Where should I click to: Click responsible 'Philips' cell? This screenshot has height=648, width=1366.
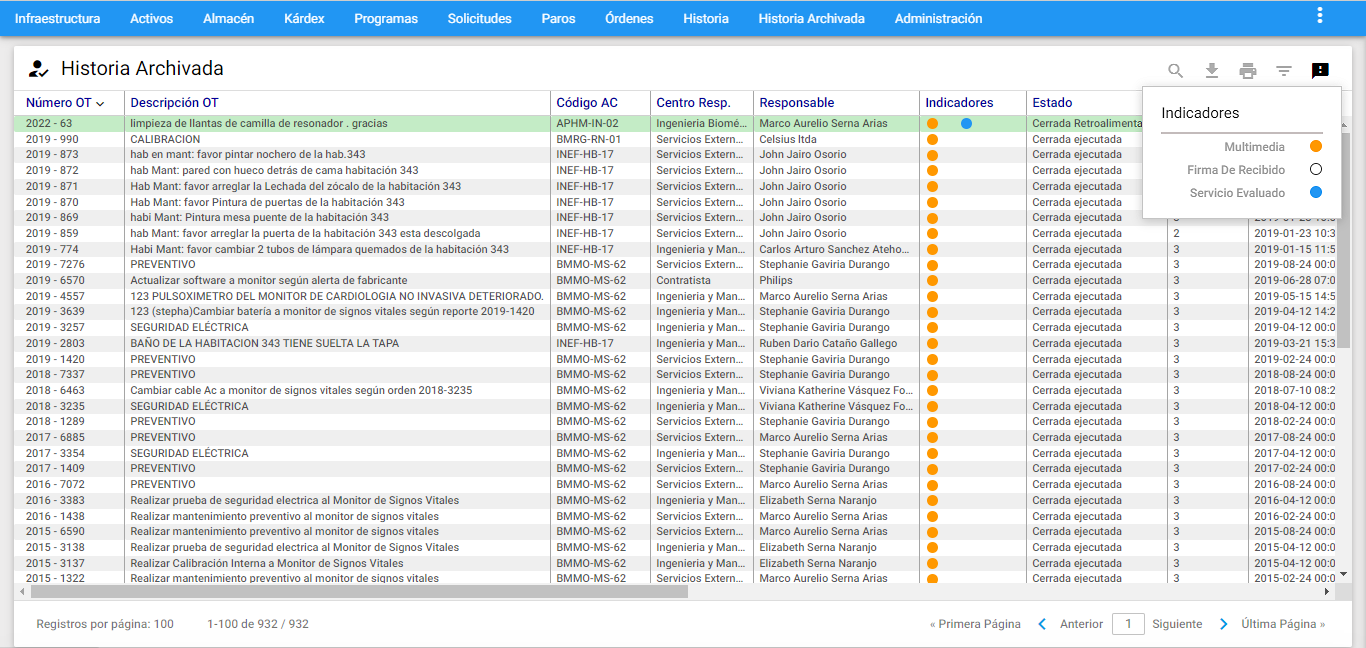pyautogui.click(x=775, y=281)
